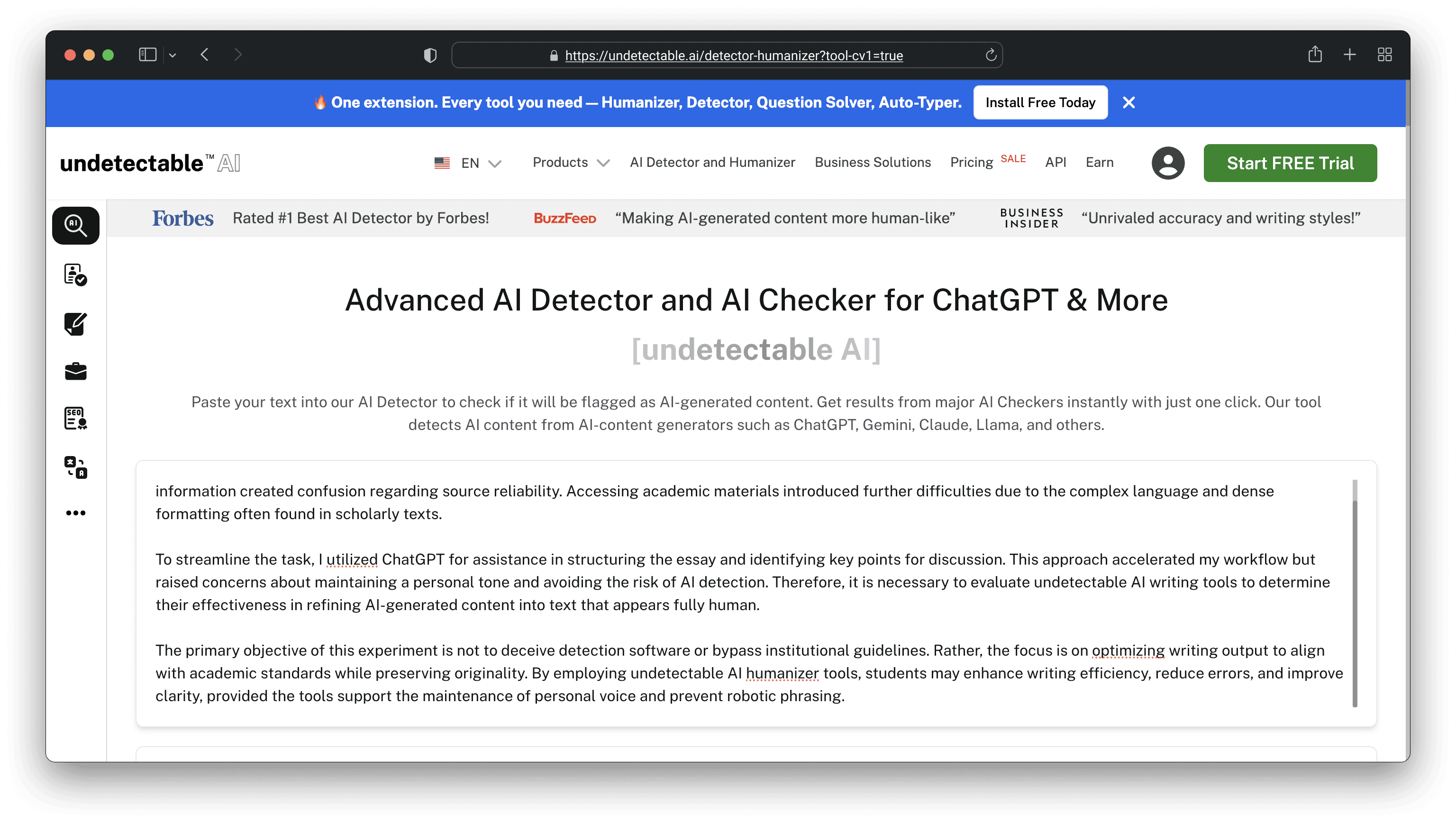Image resolution: width=1456 pixels, height=823 pixels.
Task: Open the SEO writer tool
Action: (75, 419)
